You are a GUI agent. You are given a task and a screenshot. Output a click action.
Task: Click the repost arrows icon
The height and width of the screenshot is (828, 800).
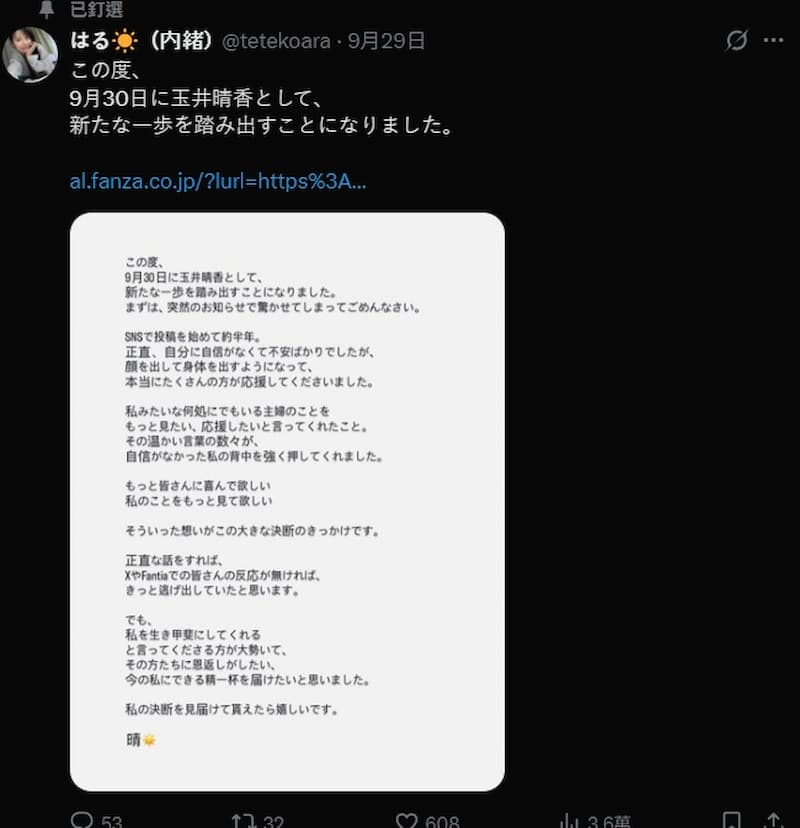click(x=243, y=821)
